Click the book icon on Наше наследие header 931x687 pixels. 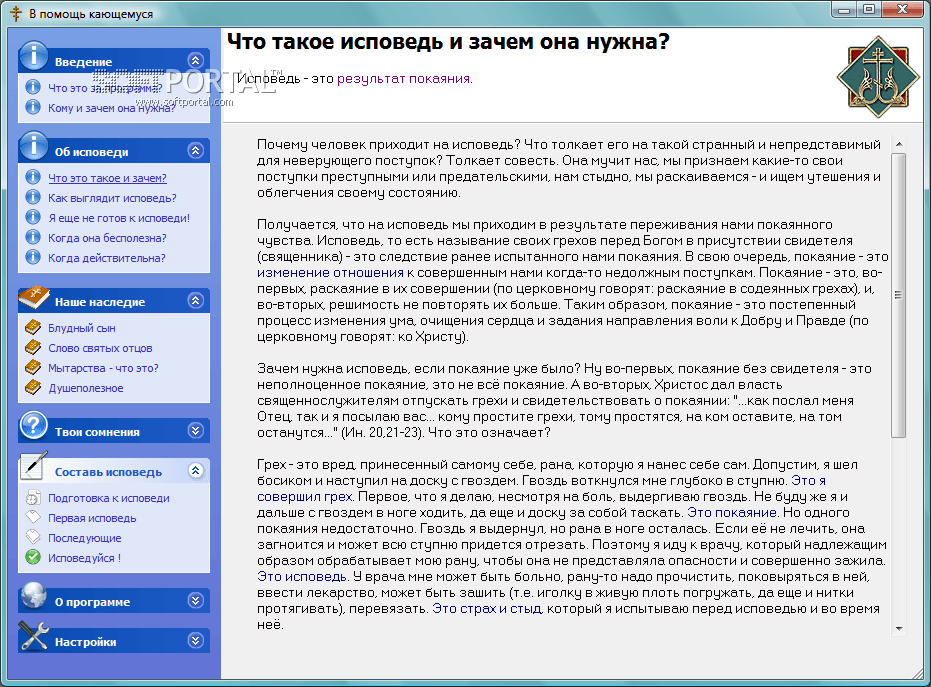click(34, 297)
